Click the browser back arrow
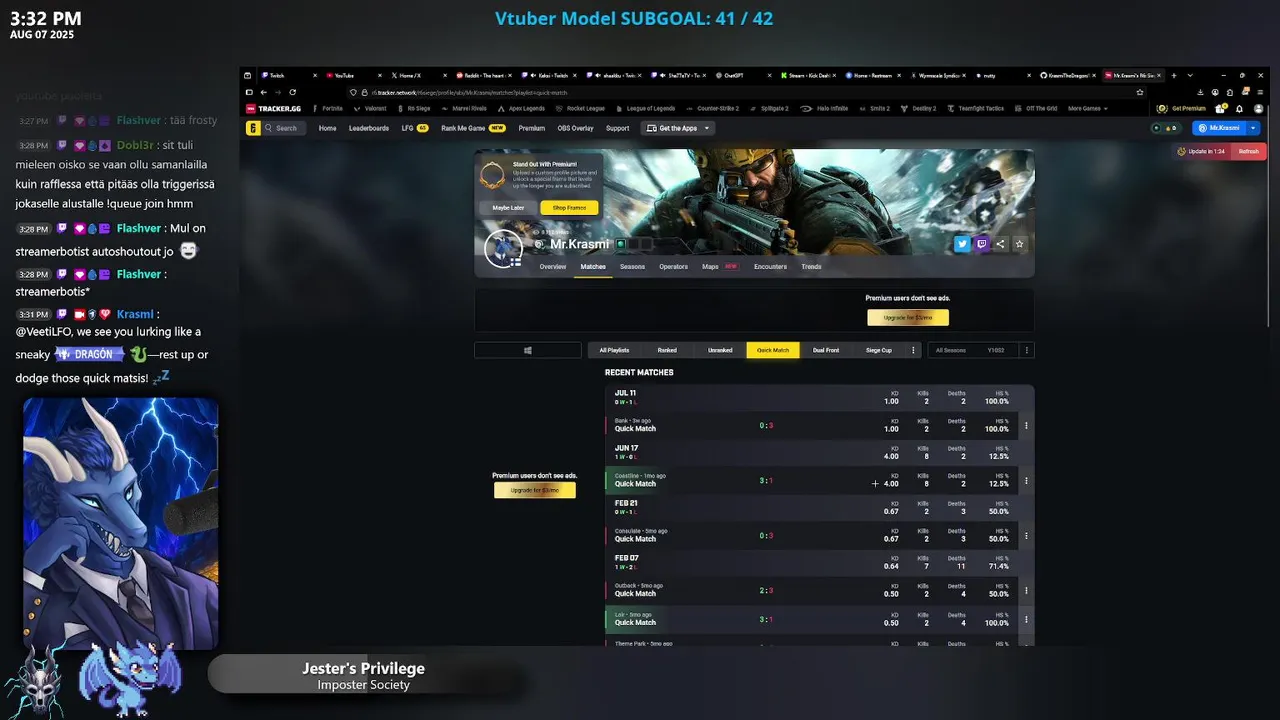 point(264,92)
